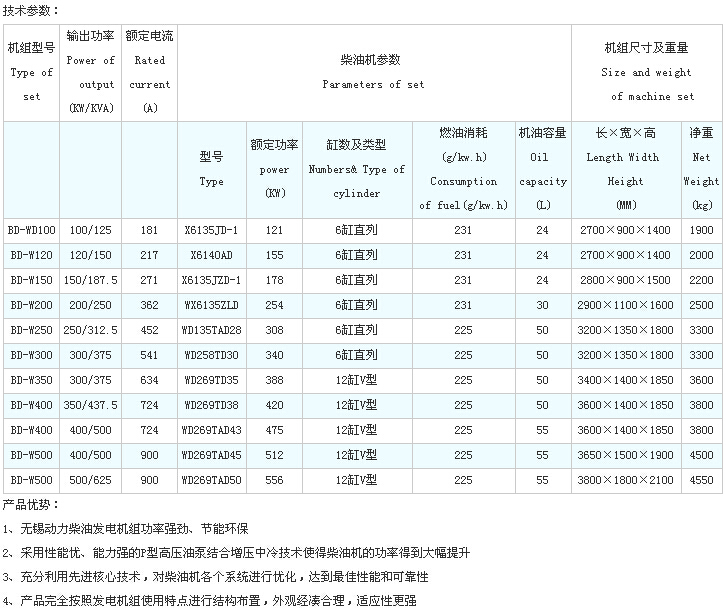726x611 pixels.
Task: Click the 3800×1800×2100 dimensions cell
Action: pos(627,481)
